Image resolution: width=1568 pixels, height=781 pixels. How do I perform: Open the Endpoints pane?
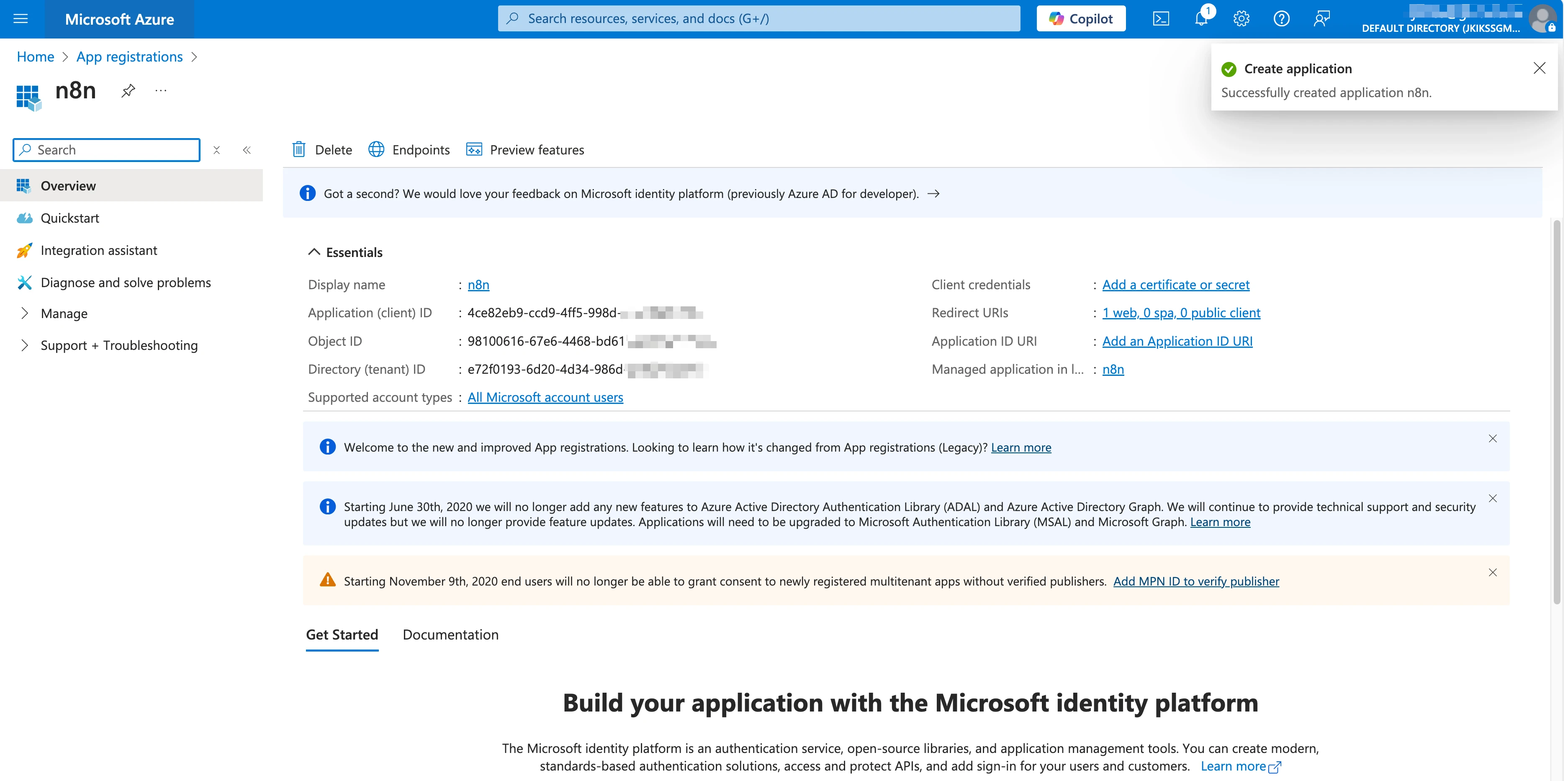[x=410, y=150]
